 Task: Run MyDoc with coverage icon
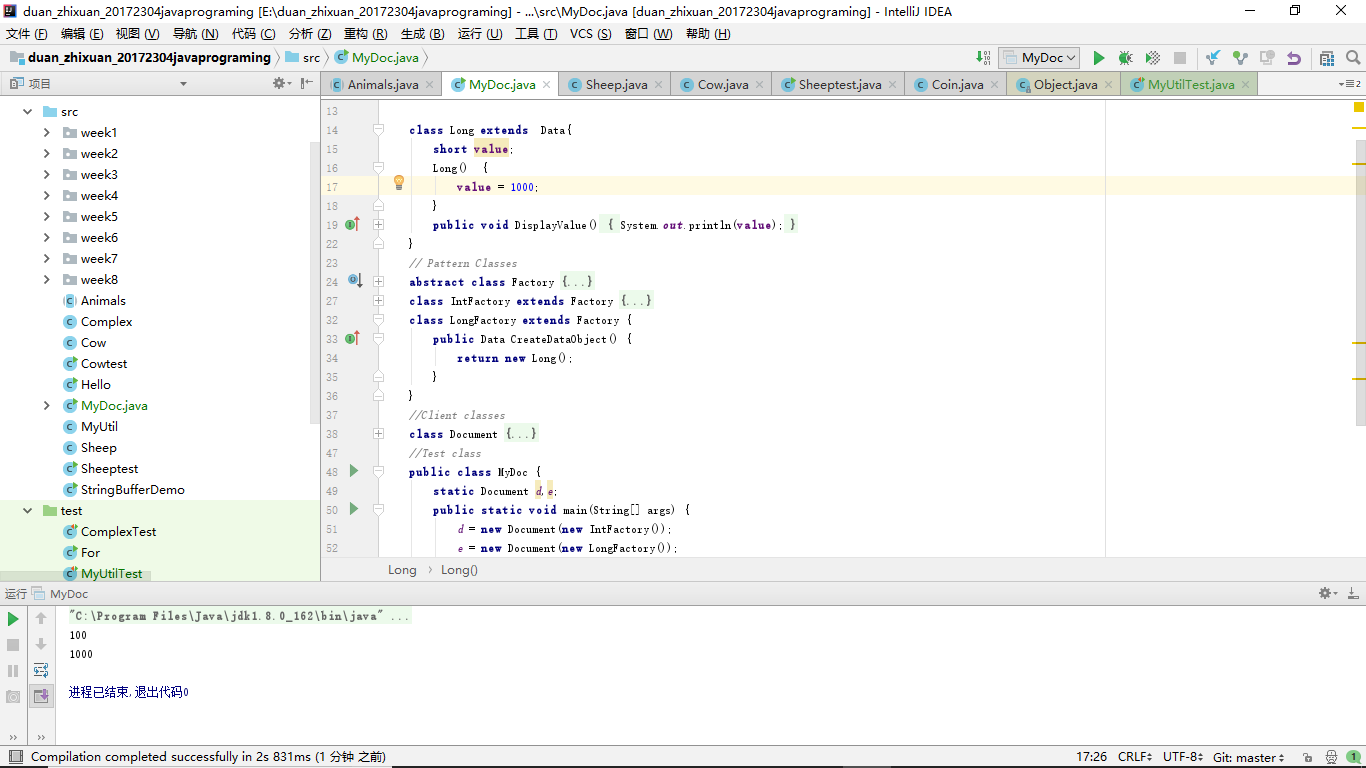tap(1152, 58)
